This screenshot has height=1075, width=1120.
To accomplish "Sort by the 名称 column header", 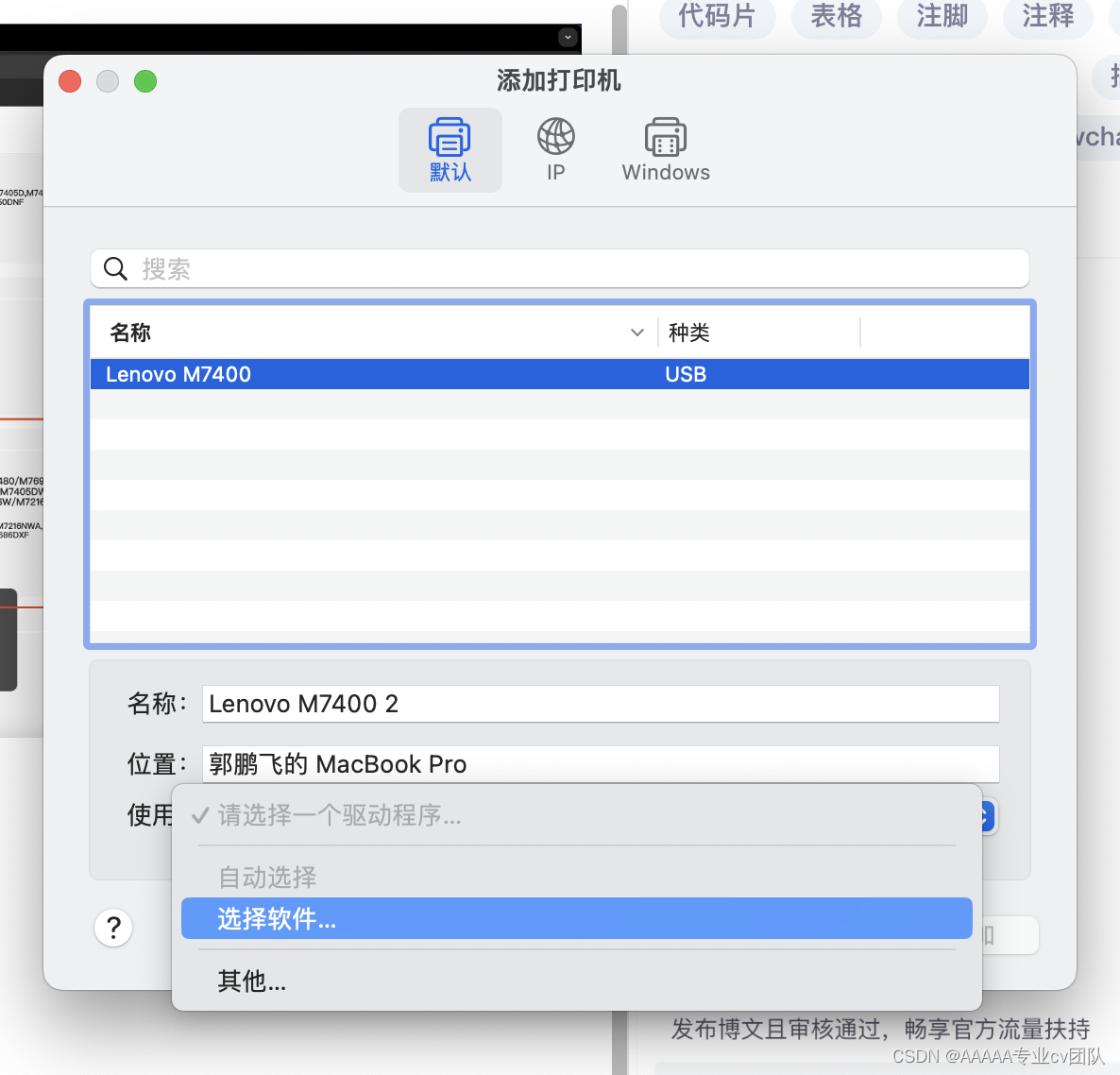I will click(130, 333).
